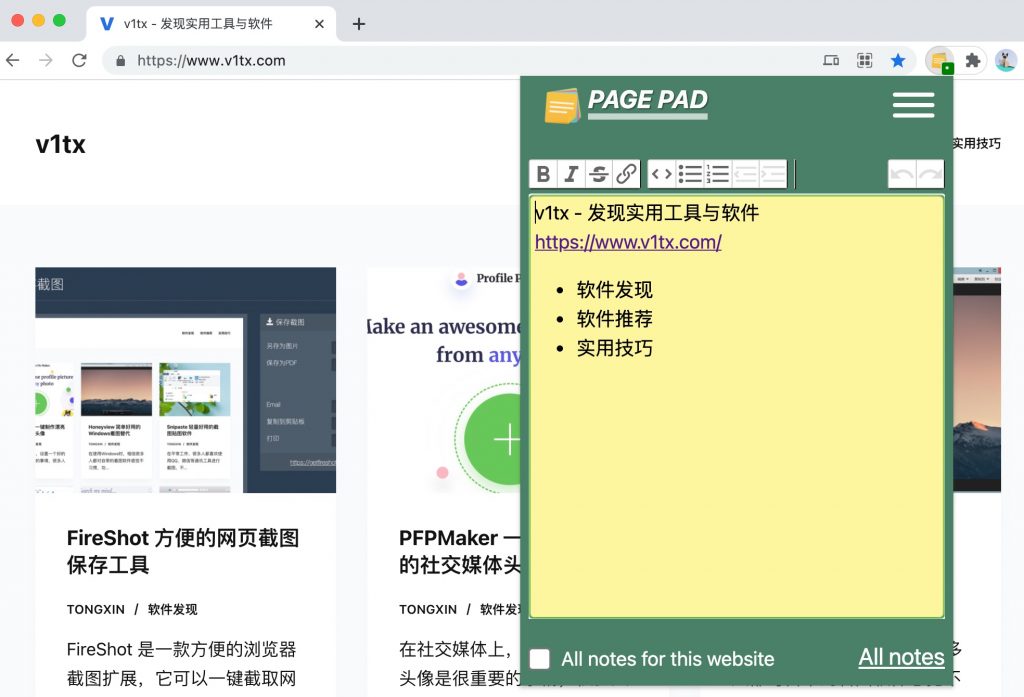Image resolution: width=1024 pixels, height=697 pixels.
Task: Click the QR code icon in address bar
Action: tap(865, 61)
